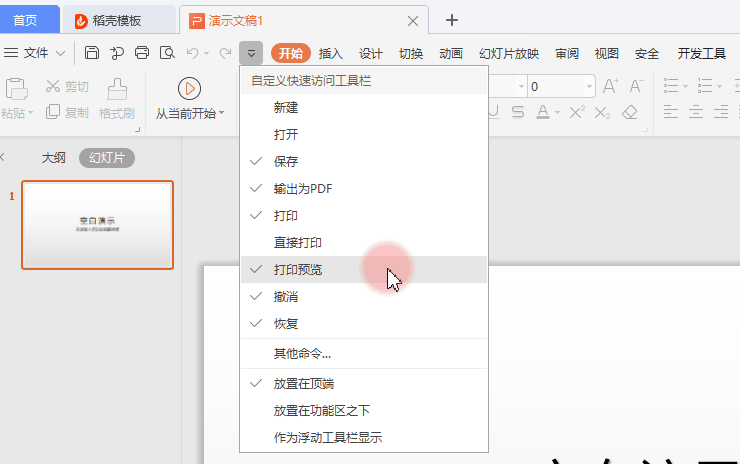740x464 pixels.
Task: Open the 审阅 ribbon tab
Action: point(567,53)
